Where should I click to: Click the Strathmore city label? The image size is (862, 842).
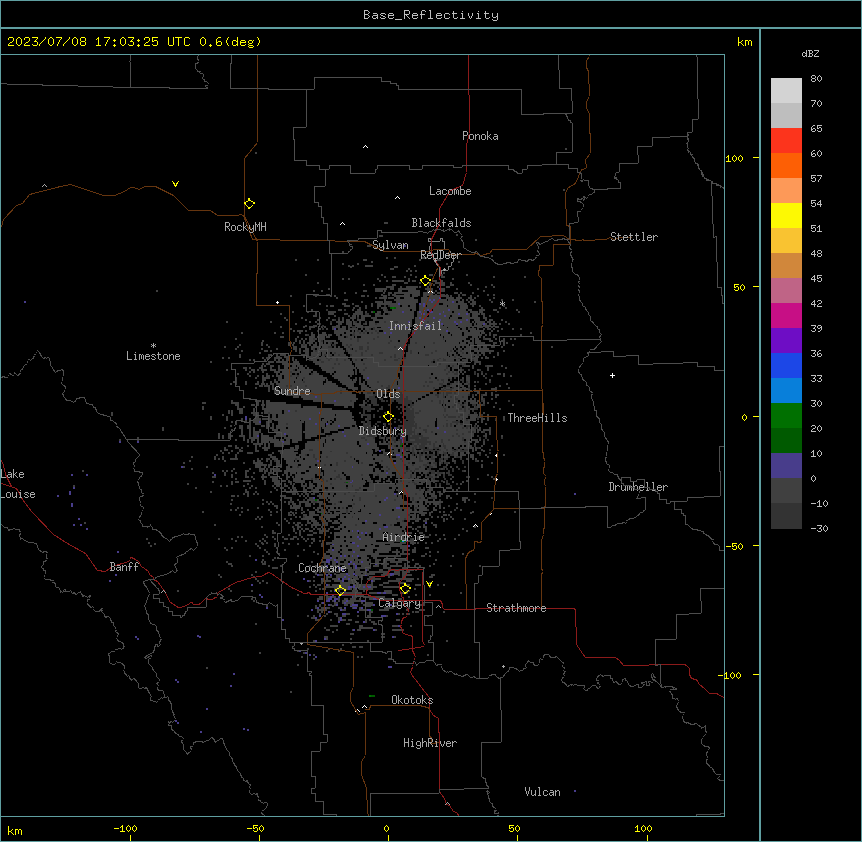tap(516, 608)
